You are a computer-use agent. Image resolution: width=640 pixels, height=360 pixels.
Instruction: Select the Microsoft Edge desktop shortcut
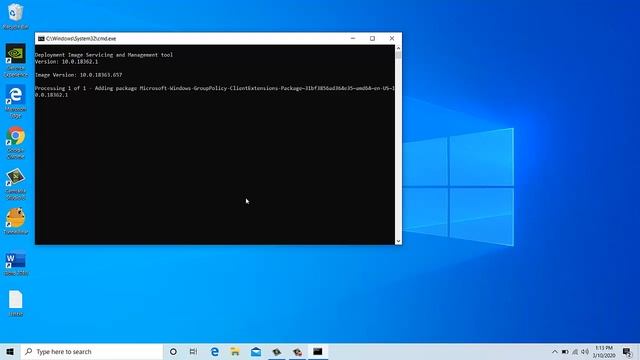click(16, 101)
